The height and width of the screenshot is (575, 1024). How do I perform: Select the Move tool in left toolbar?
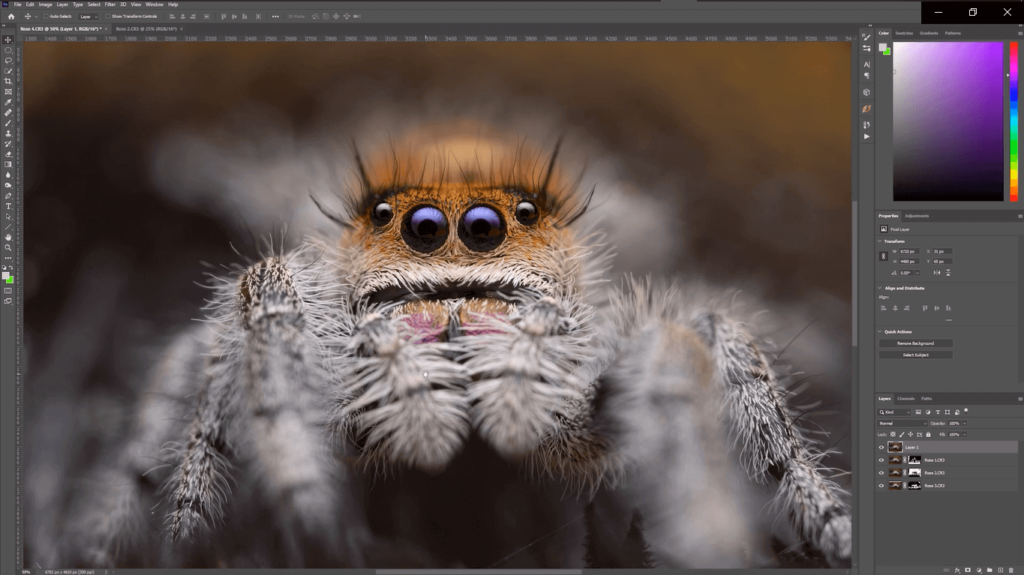coord(8,40)
